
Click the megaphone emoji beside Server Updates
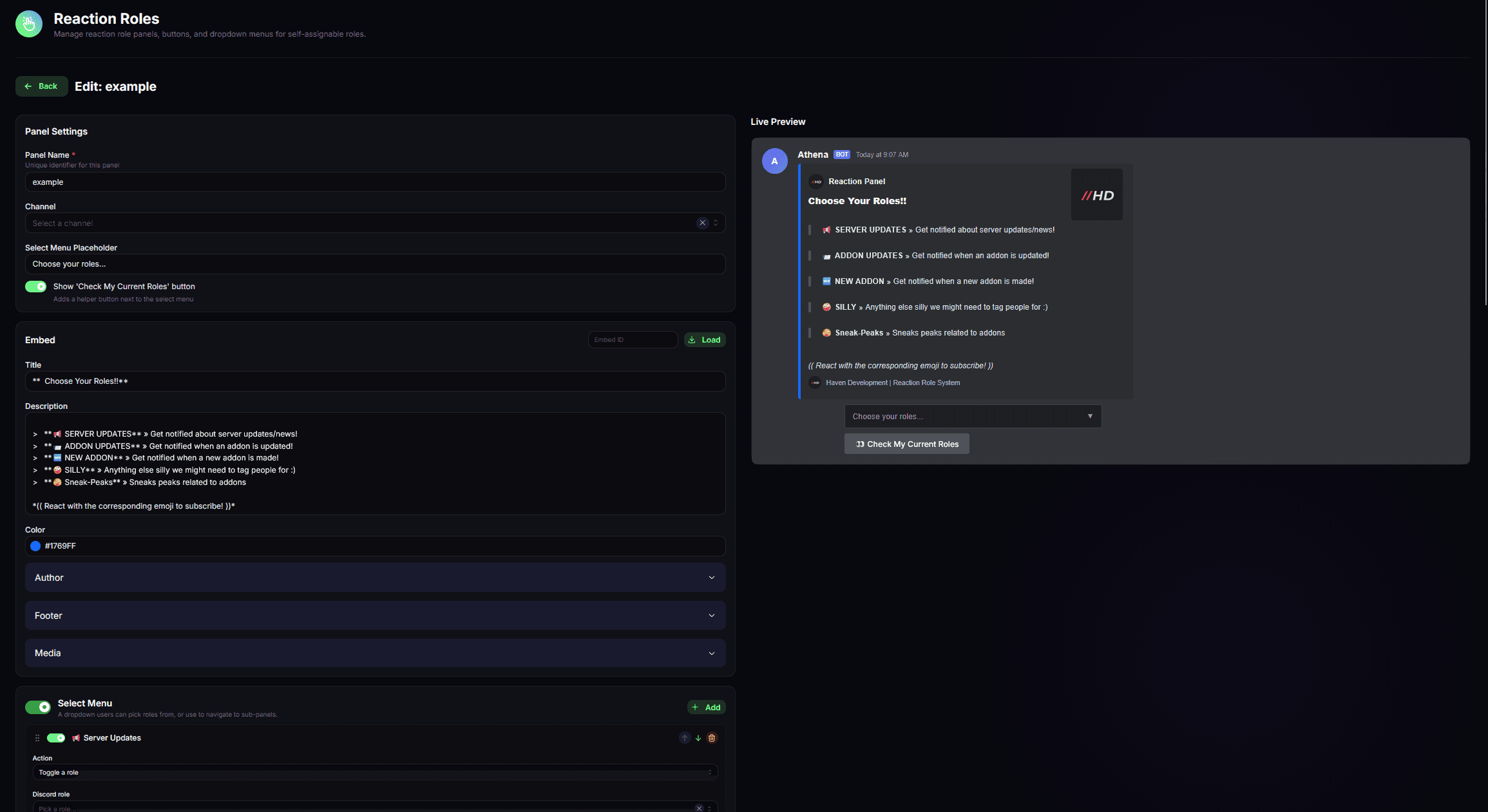click(x=76, y=738)
